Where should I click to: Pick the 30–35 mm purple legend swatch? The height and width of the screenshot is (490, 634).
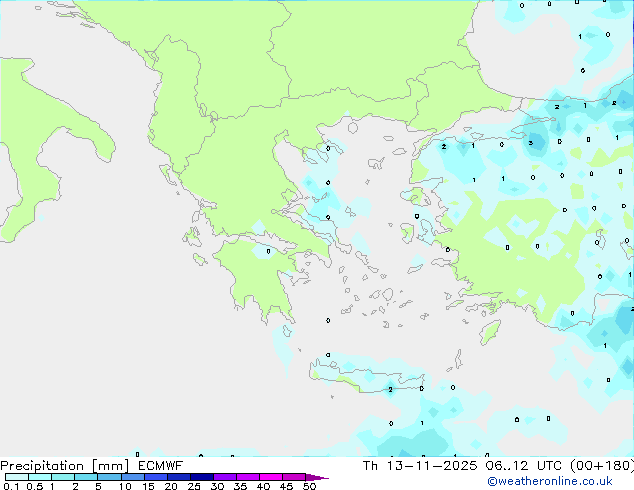click(x=225, y=477)
